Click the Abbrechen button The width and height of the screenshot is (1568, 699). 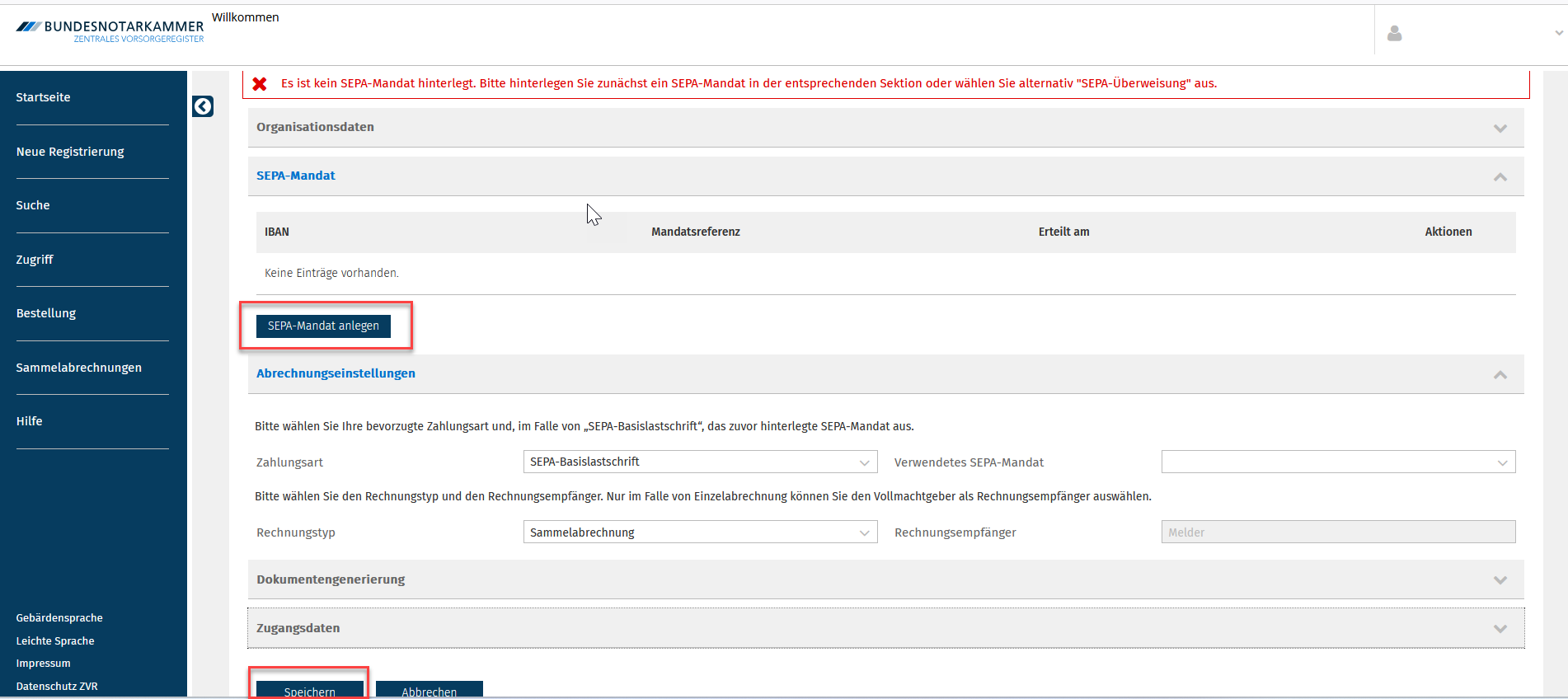(x=429, y=690)
